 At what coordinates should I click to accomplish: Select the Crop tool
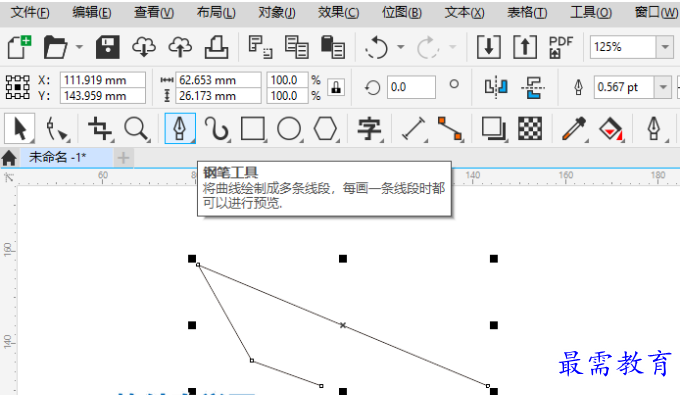pyautogui.click(x=100, y=129)
